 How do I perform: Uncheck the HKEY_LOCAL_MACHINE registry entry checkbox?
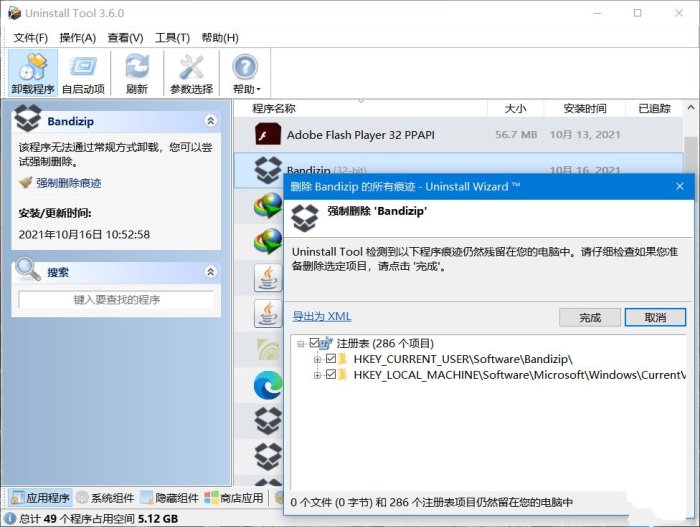(x=331, y=374)
